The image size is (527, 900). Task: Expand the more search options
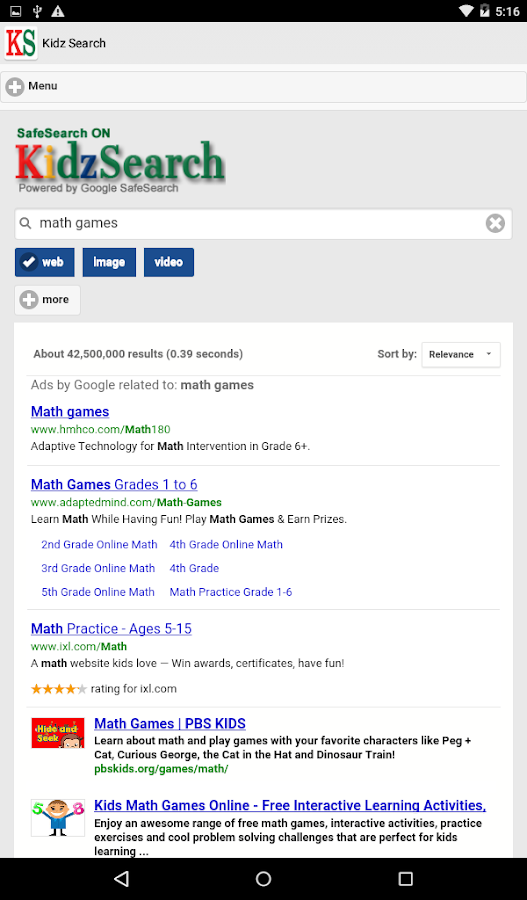click(x=47, y=300)
